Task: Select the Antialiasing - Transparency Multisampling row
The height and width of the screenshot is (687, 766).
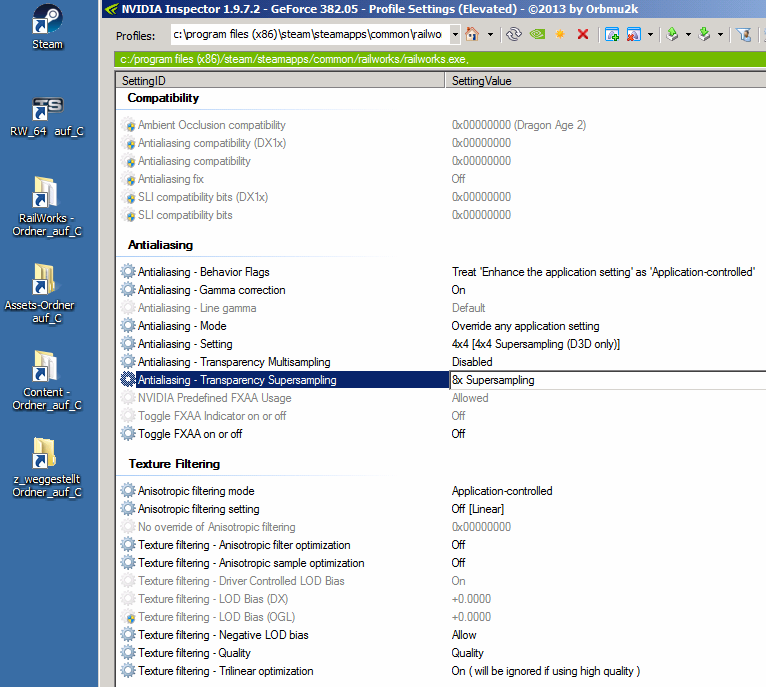Action: click(441, 362)
